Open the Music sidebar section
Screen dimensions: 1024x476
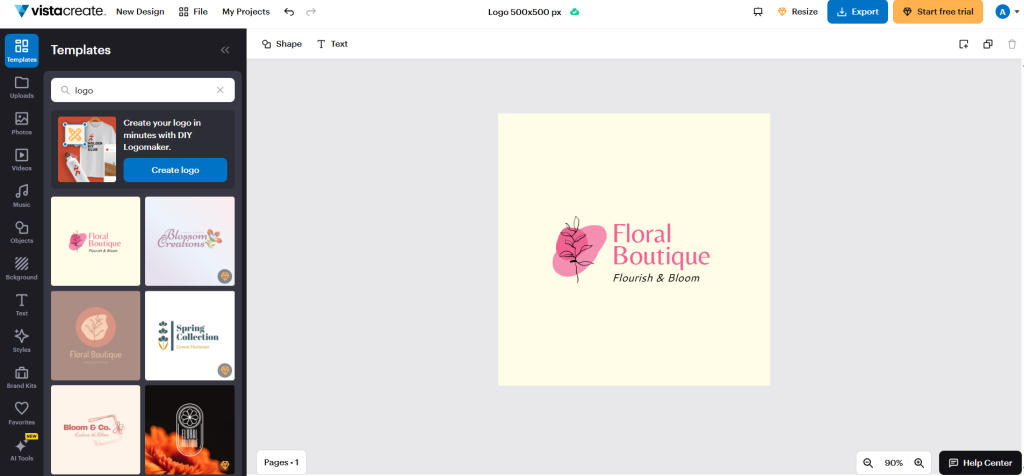click(22, 197)
